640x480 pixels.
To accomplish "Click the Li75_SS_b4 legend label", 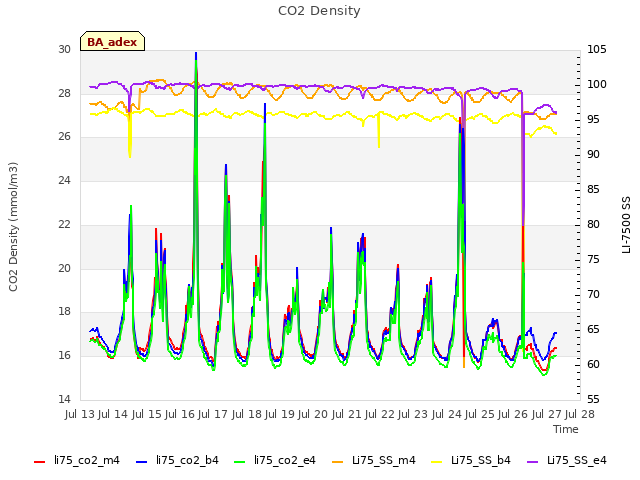I will pos(481,460).
